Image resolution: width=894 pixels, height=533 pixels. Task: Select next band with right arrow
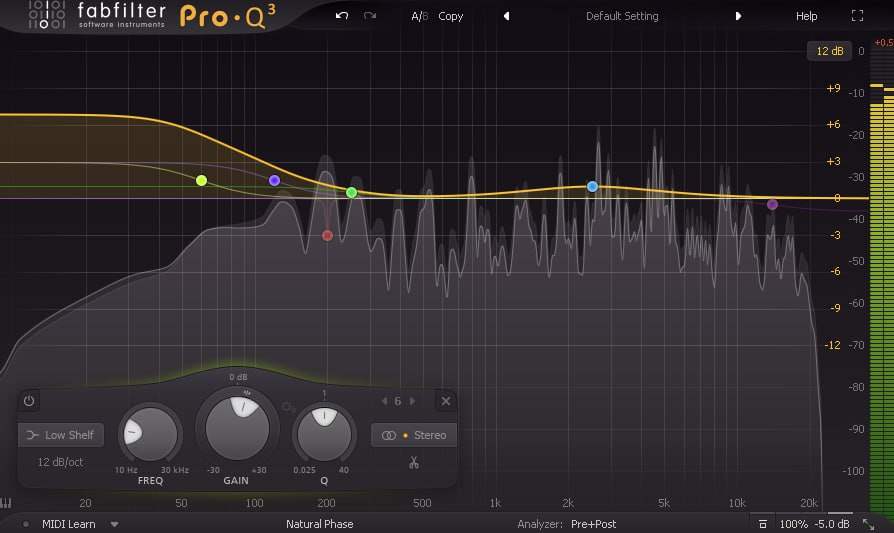coord(412,401)
